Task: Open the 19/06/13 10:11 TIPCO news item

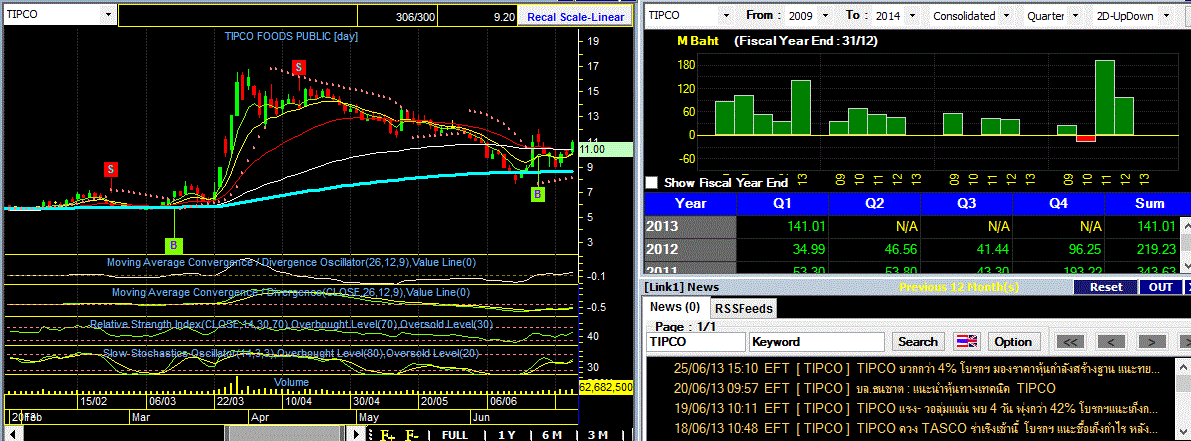Action: tap(916, 407)
